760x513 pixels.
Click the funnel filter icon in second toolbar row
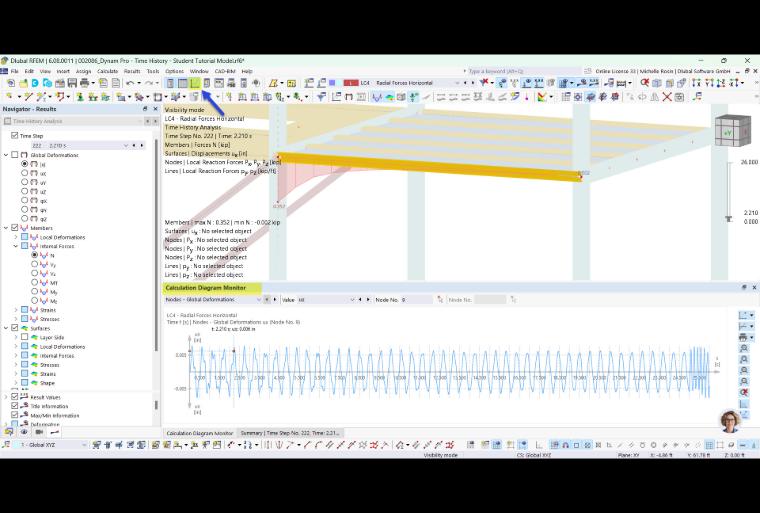(x=320, y=97)
